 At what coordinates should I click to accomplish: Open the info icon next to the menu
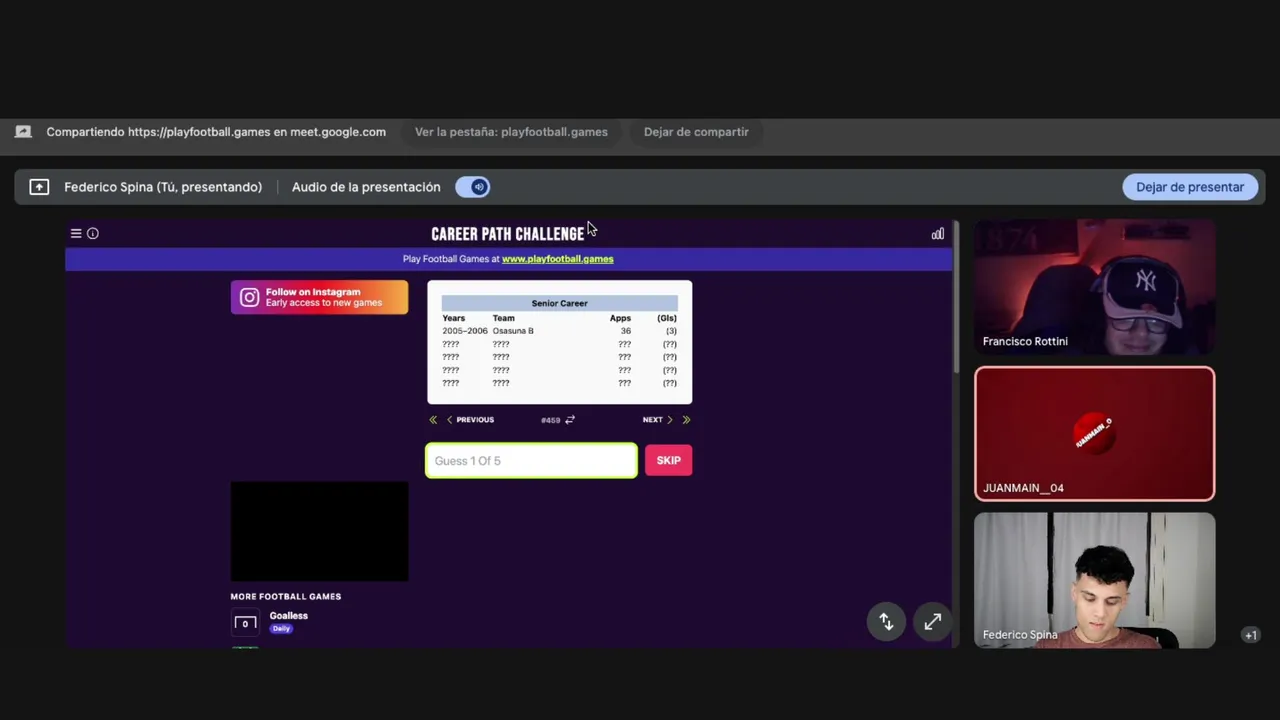tap(93, 233)
